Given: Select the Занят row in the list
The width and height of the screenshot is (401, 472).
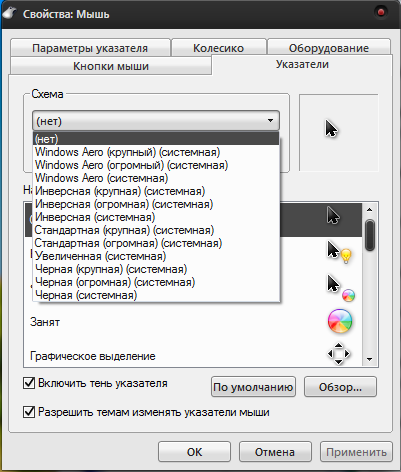Looking at the screenshot, I should pyautogui.click(x=193, y=322).
